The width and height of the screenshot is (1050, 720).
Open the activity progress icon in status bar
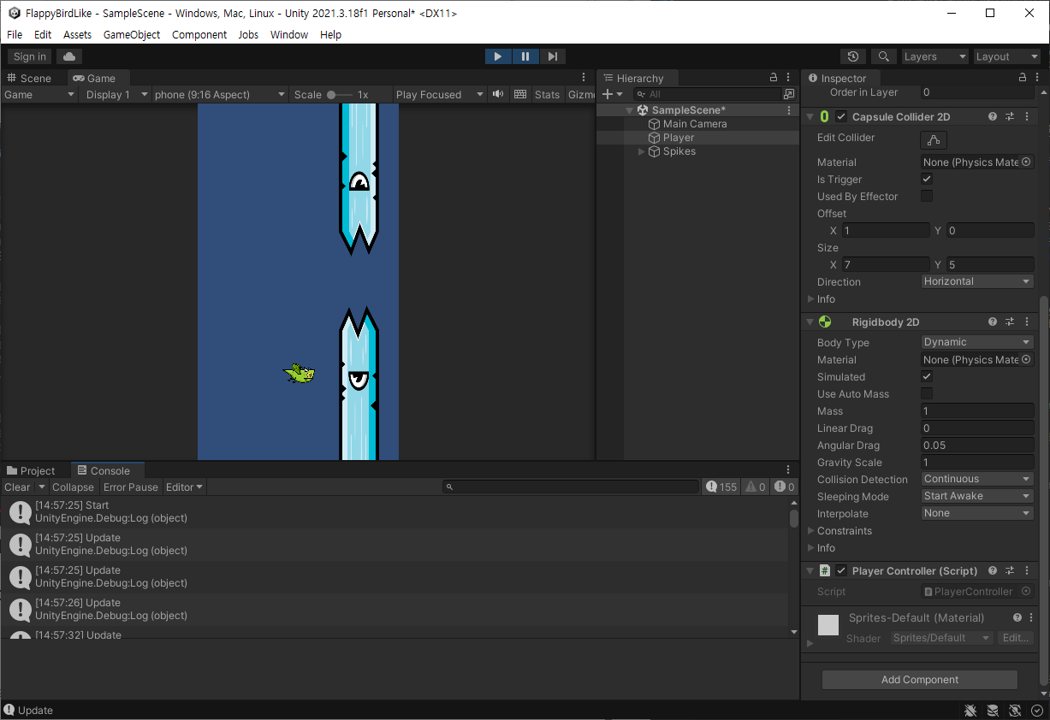tap(1037, 711)
